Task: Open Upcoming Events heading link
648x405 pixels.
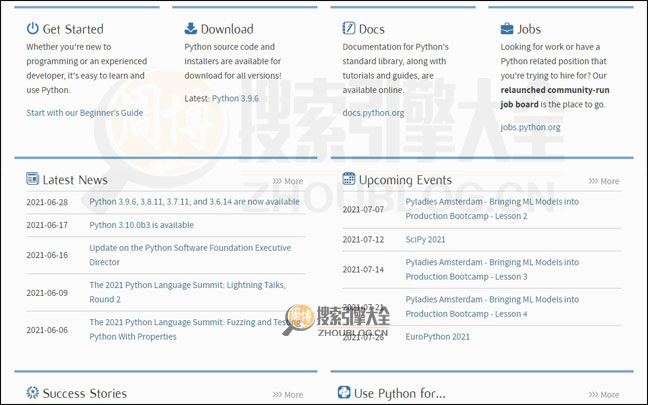Action: (x=405, y=180)
